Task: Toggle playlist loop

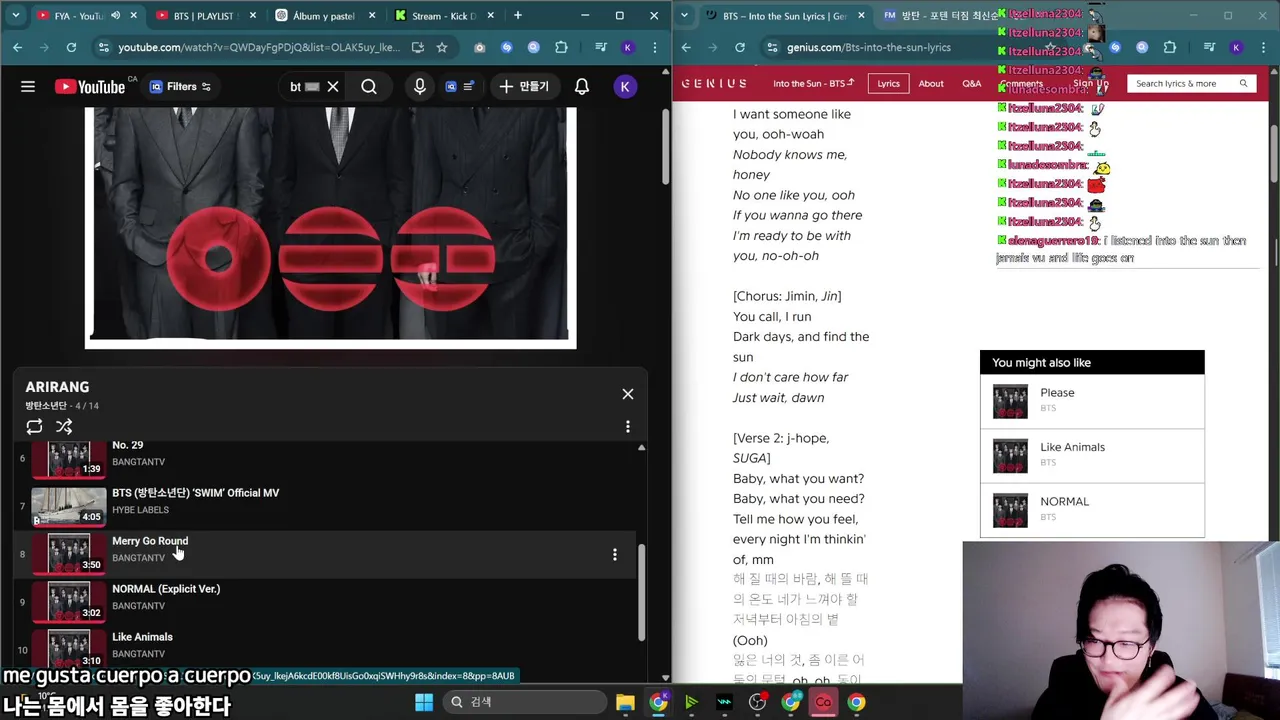Action: 34,427
